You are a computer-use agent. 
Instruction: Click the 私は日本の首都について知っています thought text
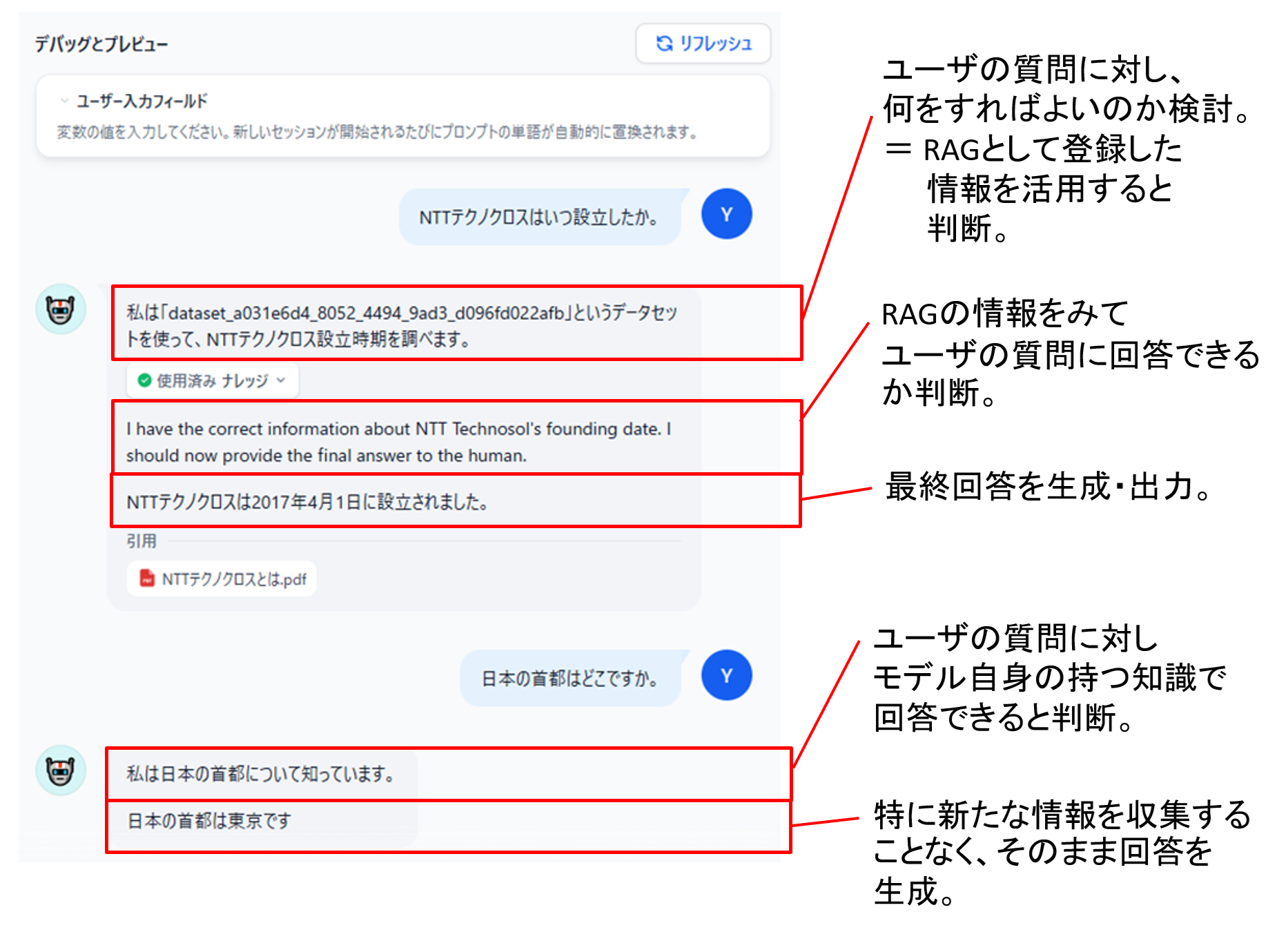pyautogui.click(x=260, y=774)
